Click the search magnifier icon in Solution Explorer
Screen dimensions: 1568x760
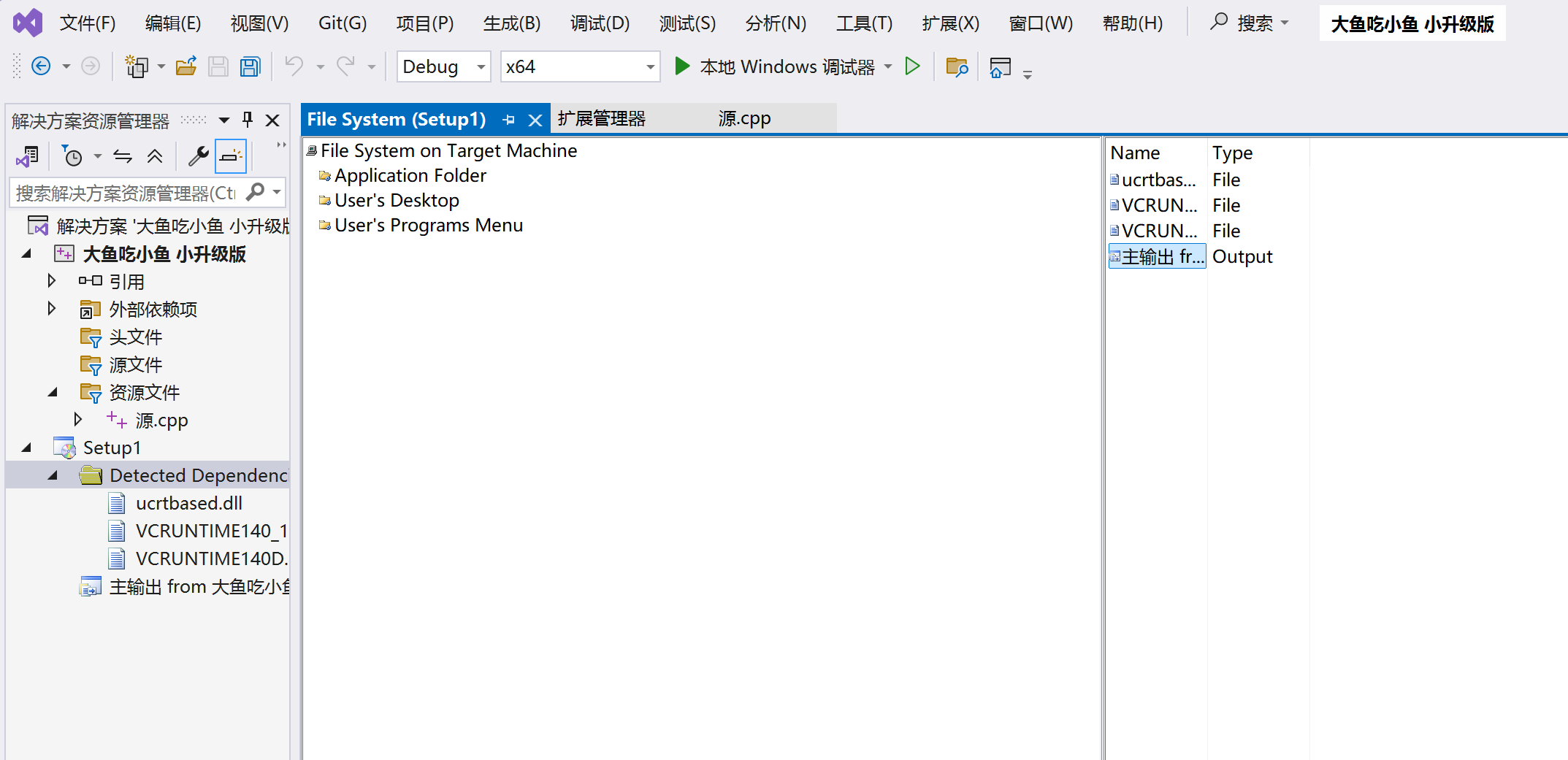point(255,192)
